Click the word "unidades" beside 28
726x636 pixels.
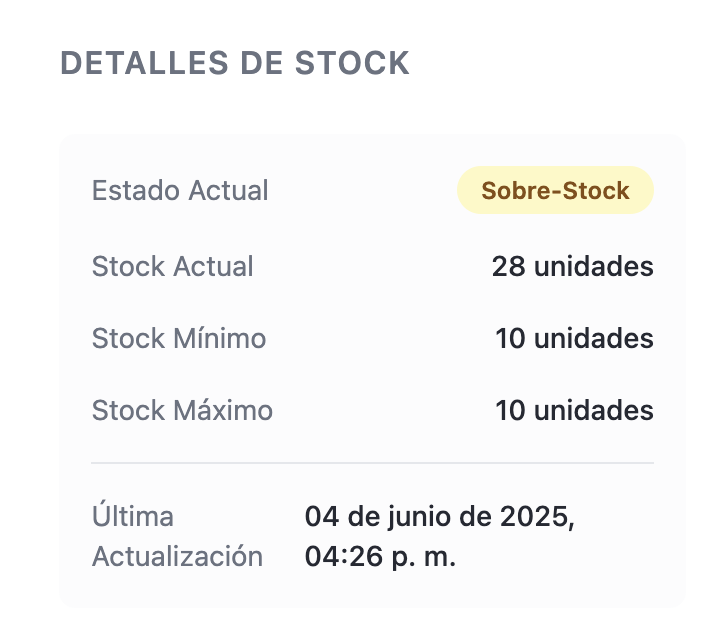coord(593,267)
